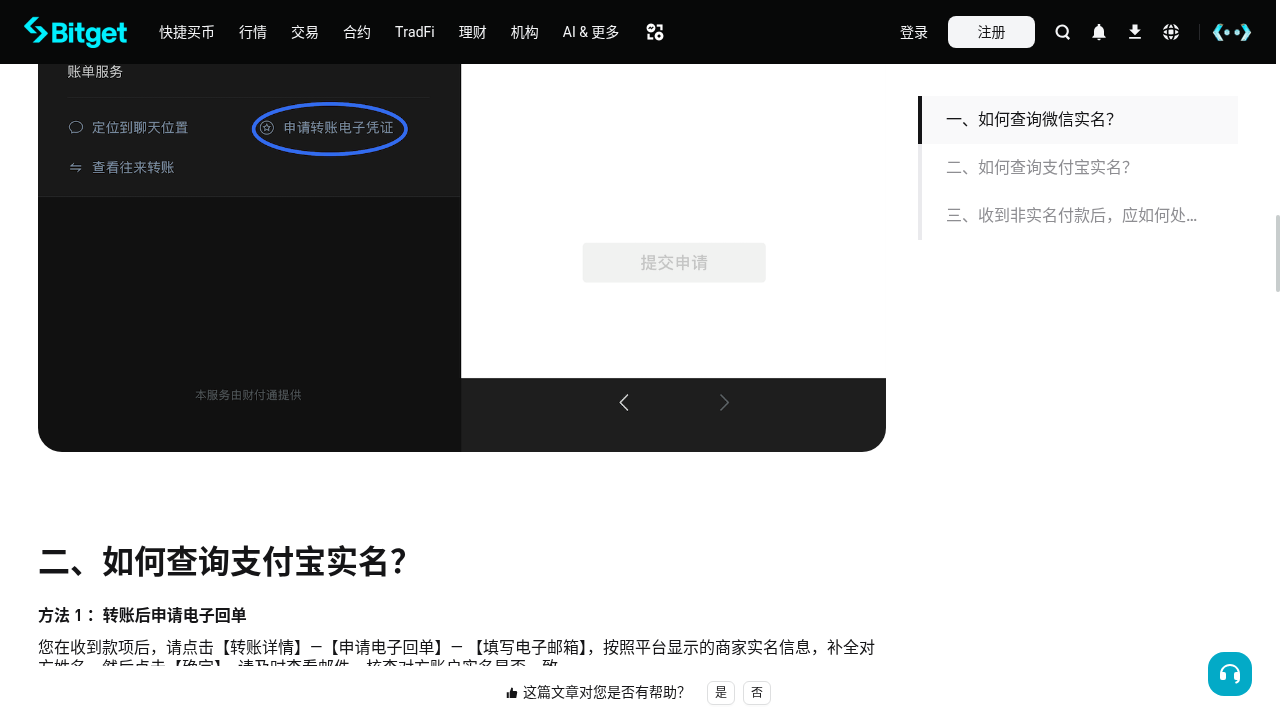The width and height of the screenshot is (1280, 720).
Task: Click the text 方法 1： 转账后申请电子回单
Action: (x=142, y=616)
